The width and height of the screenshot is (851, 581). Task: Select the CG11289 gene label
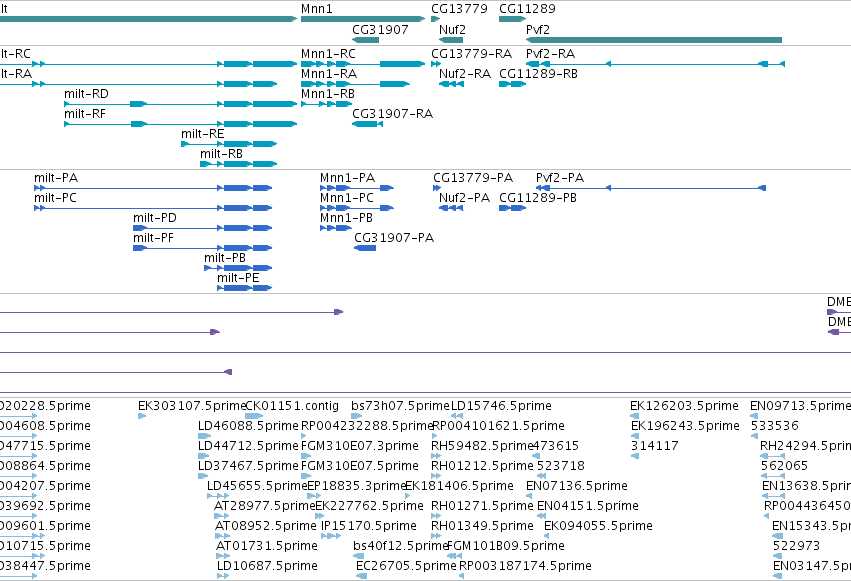(527, 9)
